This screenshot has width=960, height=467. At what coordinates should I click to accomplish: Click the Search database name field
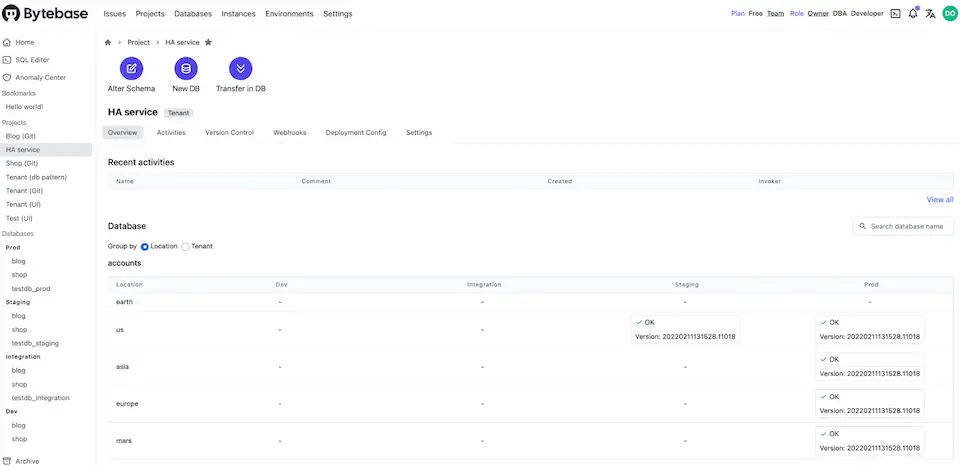click(x=904, y=227)
